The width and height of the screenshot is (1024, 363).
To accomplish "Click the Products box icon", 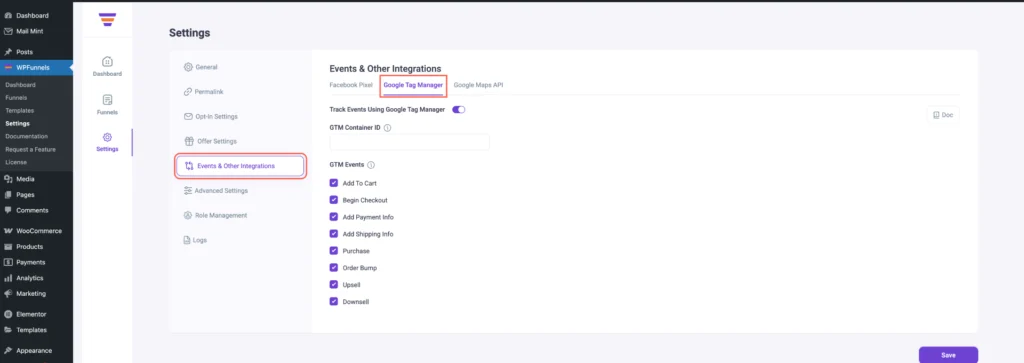I will point(8,247).
